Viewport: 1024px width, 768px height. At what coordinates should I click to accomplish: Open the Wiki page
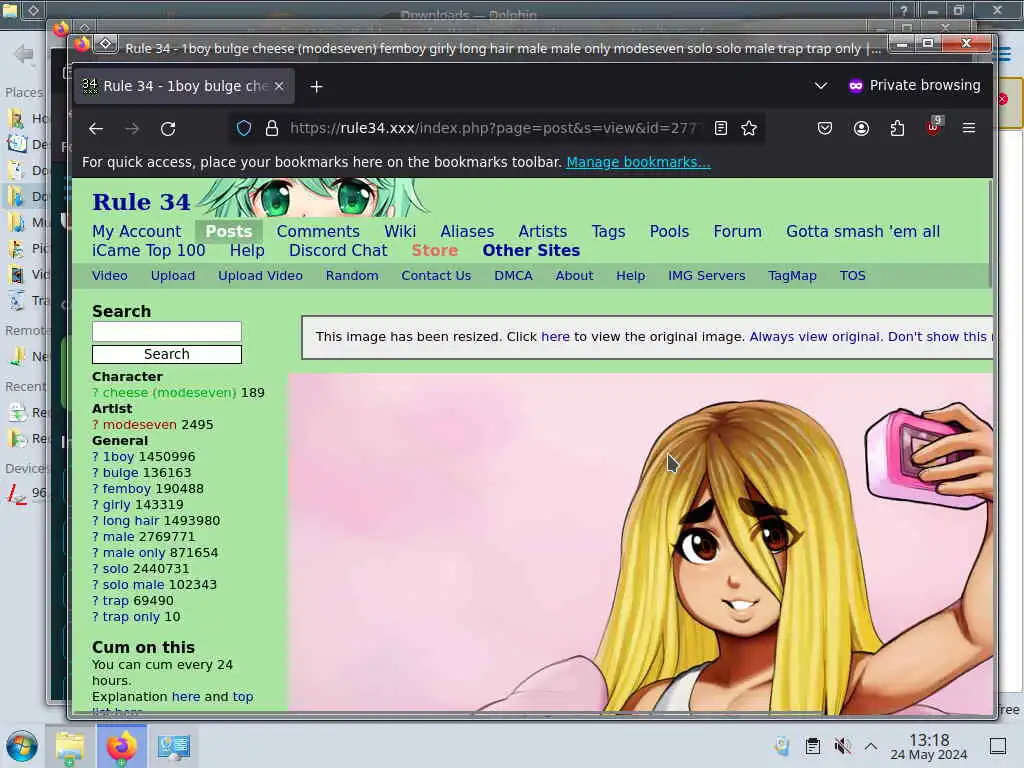(x=400, y=231)
